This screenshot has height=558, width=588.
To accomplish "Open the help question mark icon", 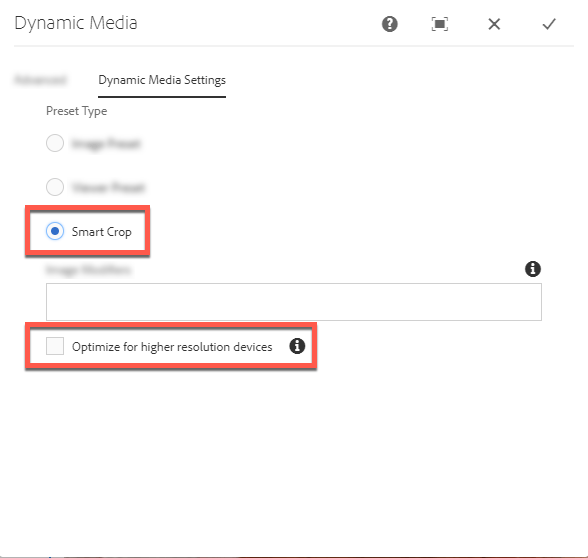I will (x=390, y=24).
